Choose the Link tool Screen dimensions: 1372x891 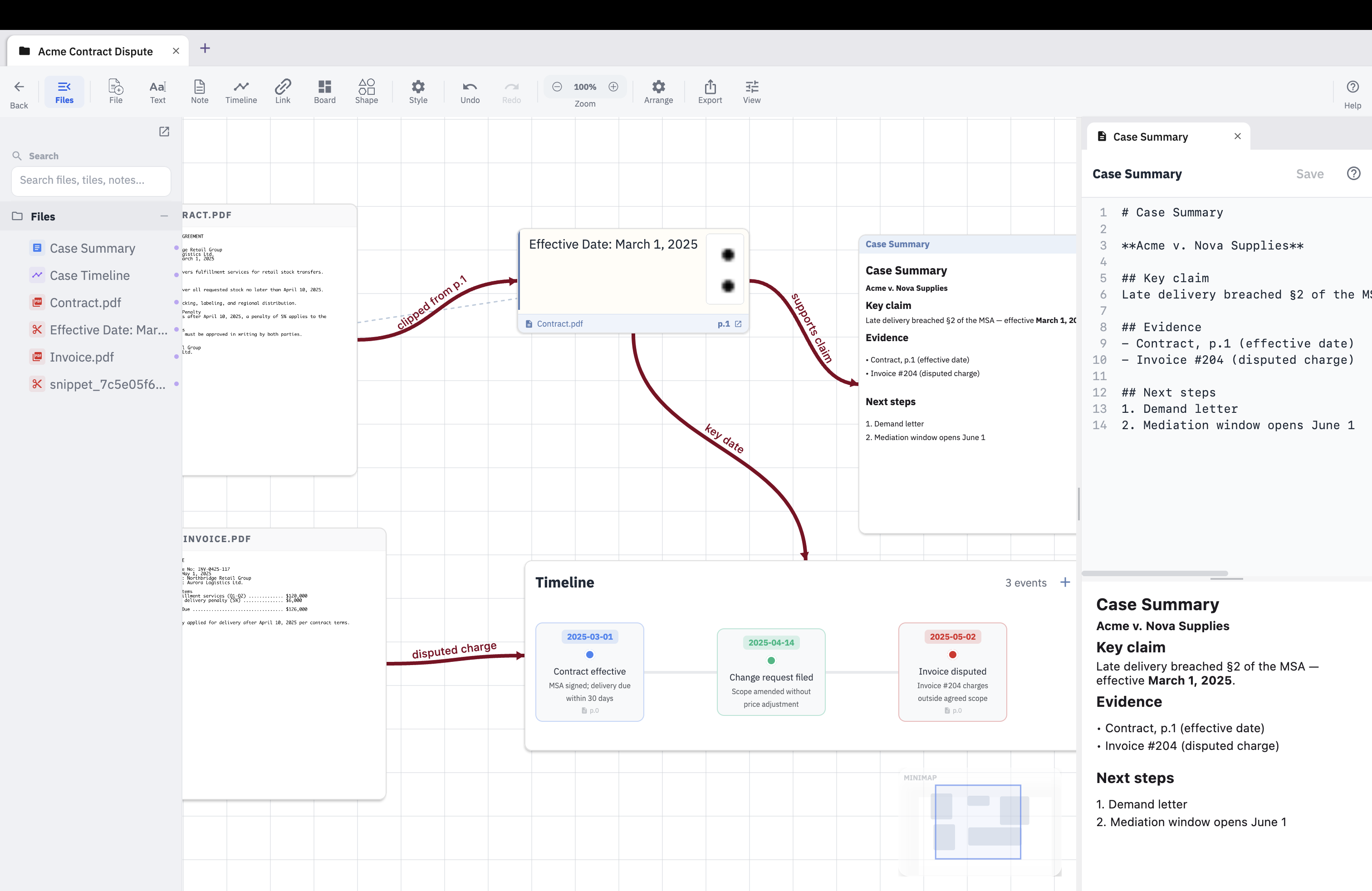(283, 92)
